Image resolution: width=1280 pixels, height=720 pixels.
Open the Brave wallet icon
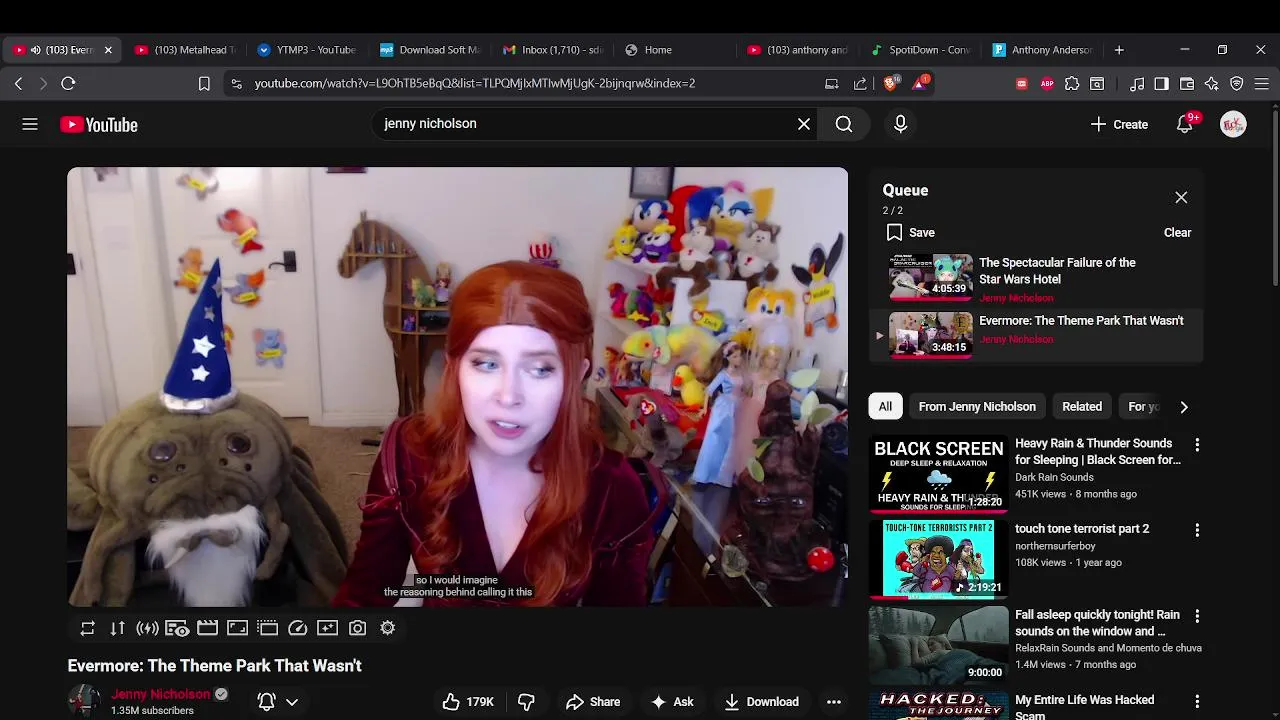pyautogui.click(x=1187, y=84)
